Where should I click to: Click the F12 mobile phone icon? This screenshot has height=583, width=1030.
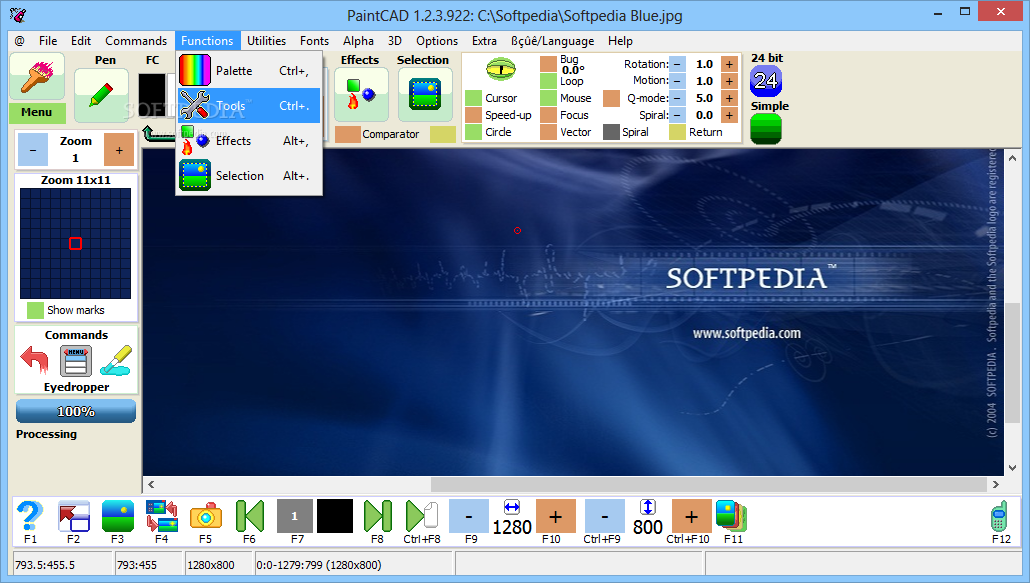coord(999,516)
